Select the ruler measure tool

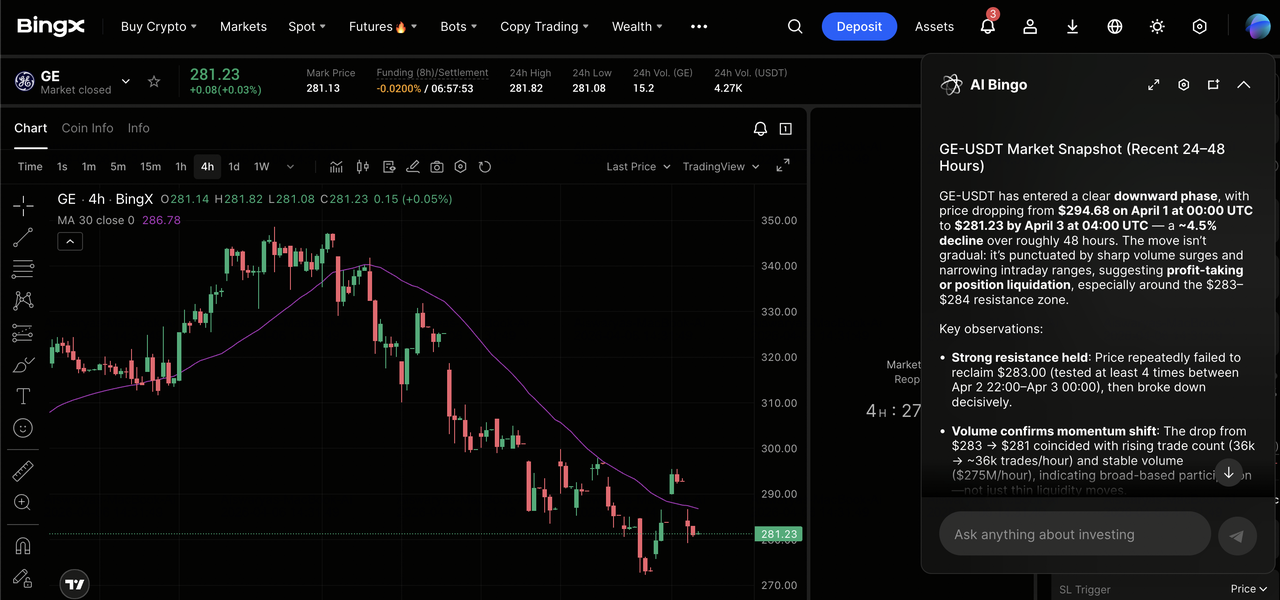click(23, 471)
